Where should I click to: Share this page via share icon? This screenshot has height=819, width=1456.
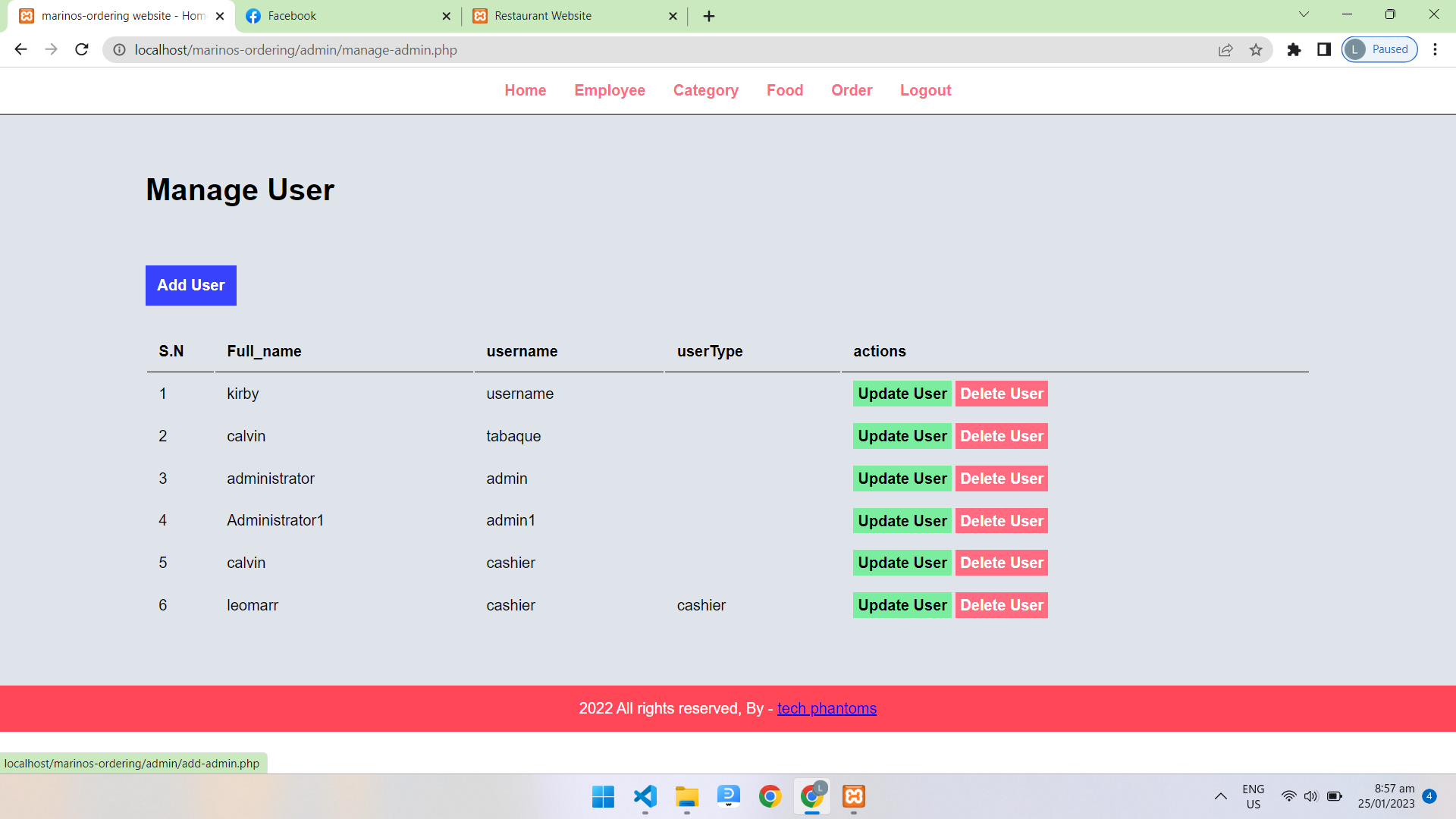(x=1225, y=49)
